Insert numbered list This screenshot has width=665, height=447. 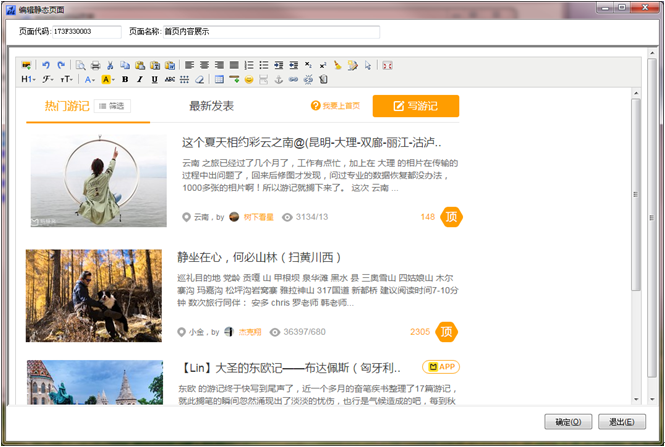click(249, 65)
